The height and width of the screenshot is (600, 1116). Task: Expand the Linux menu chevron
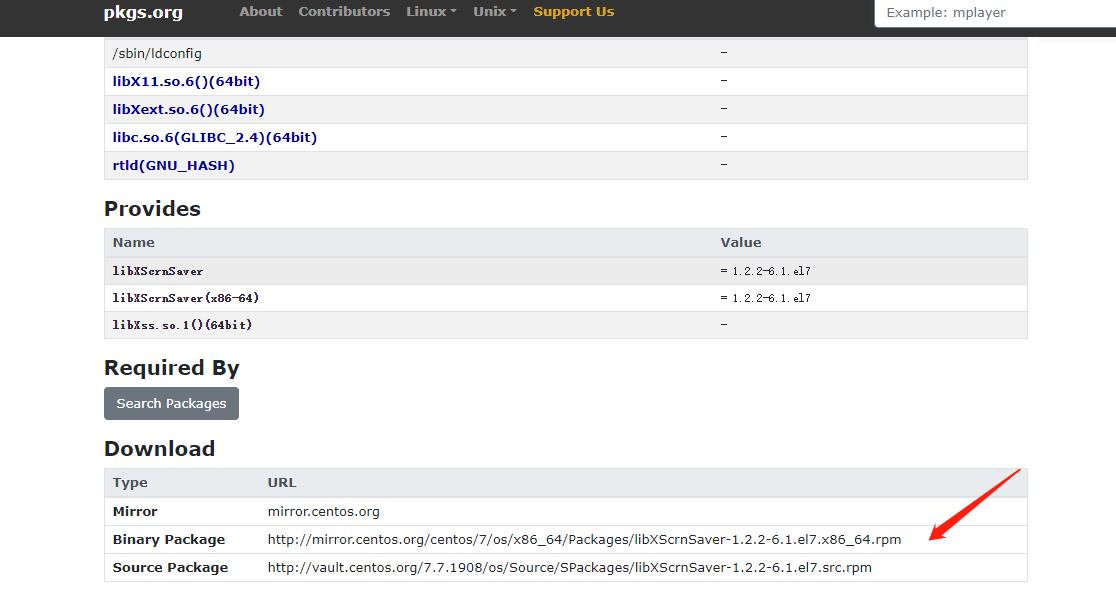point(455,11)
